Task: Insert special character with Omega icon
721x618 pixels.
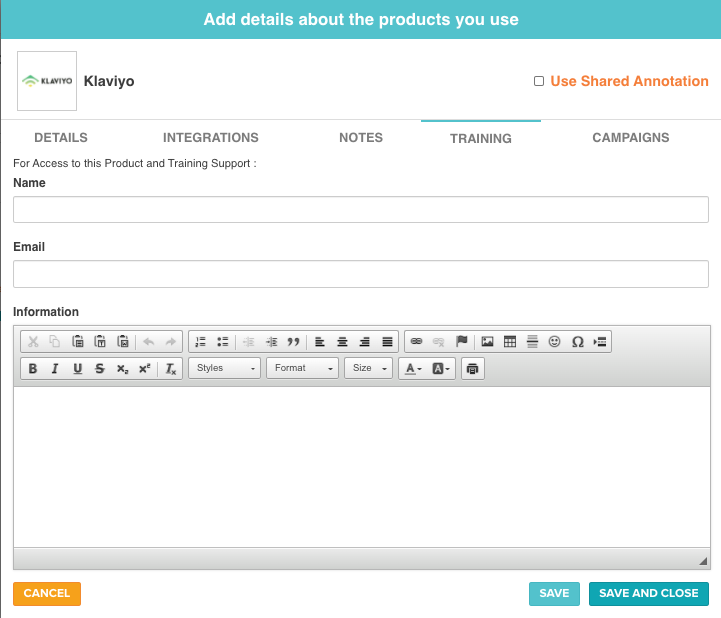Action: coord(578,342)
